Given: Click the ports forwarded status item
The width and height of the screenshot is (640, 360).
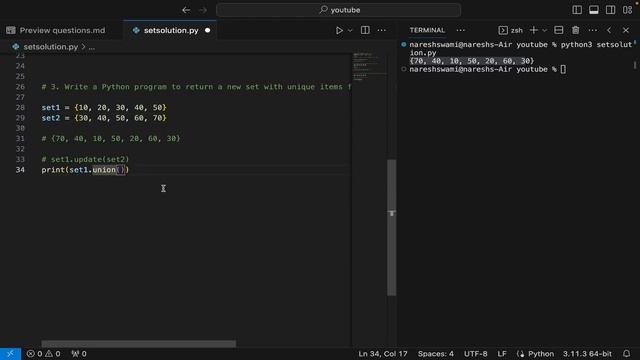Looking at the screenshot, I should tap(79, 354).
